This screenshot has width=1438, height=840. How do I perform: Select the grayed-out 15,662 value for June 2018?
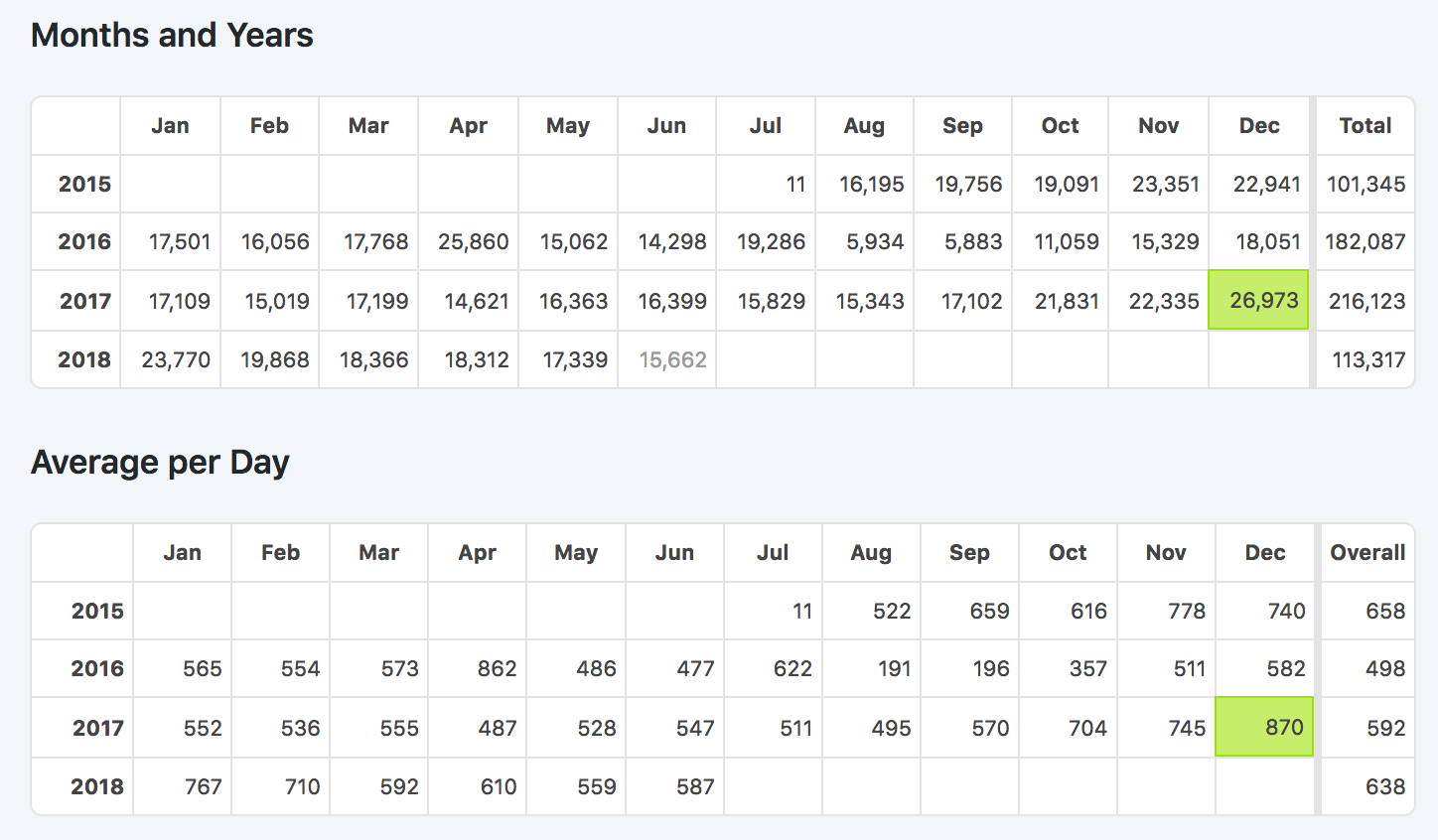(672, 359)
